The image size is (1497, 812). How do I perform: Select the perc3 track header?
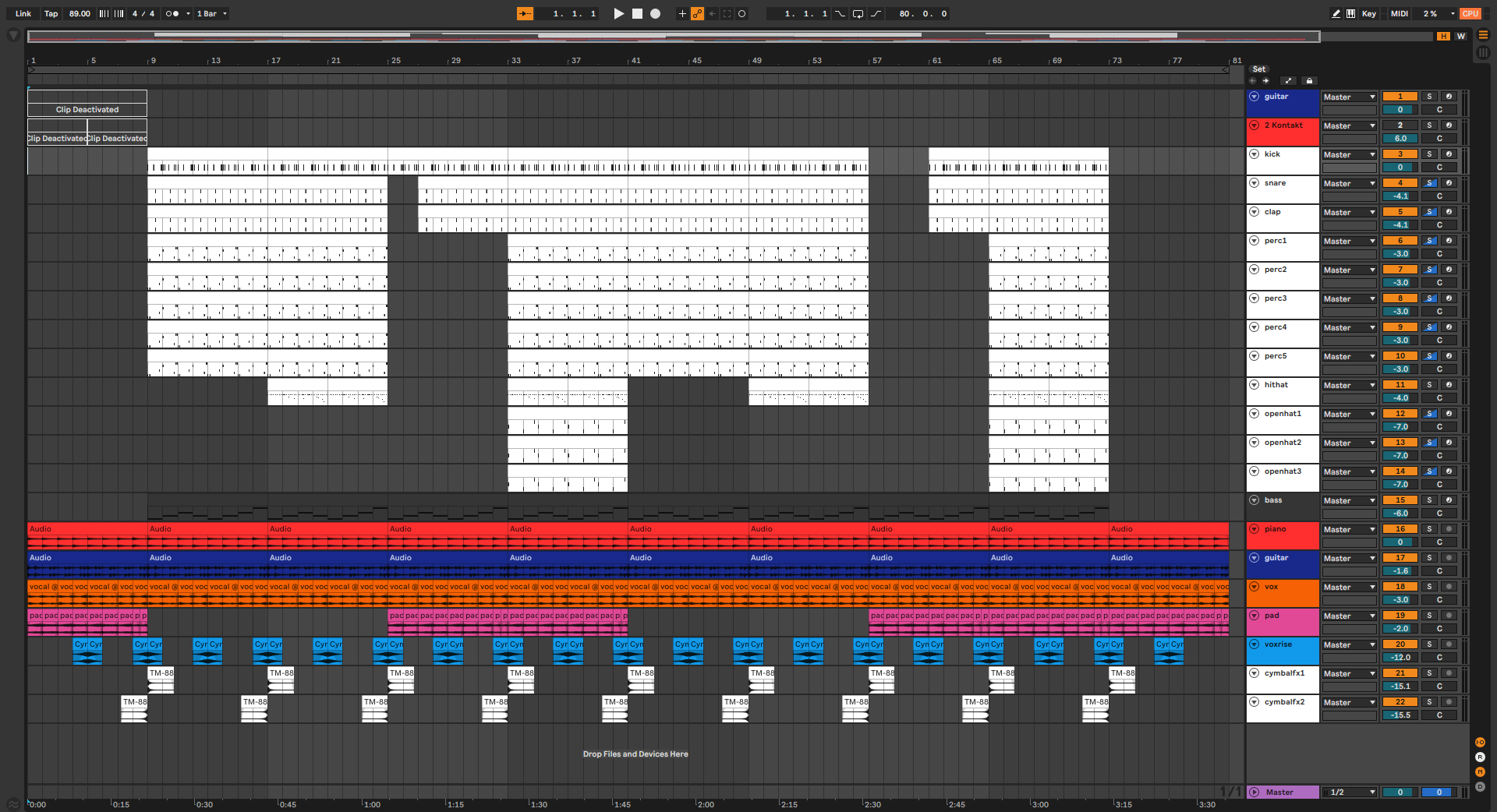[x=1283, y=305]
